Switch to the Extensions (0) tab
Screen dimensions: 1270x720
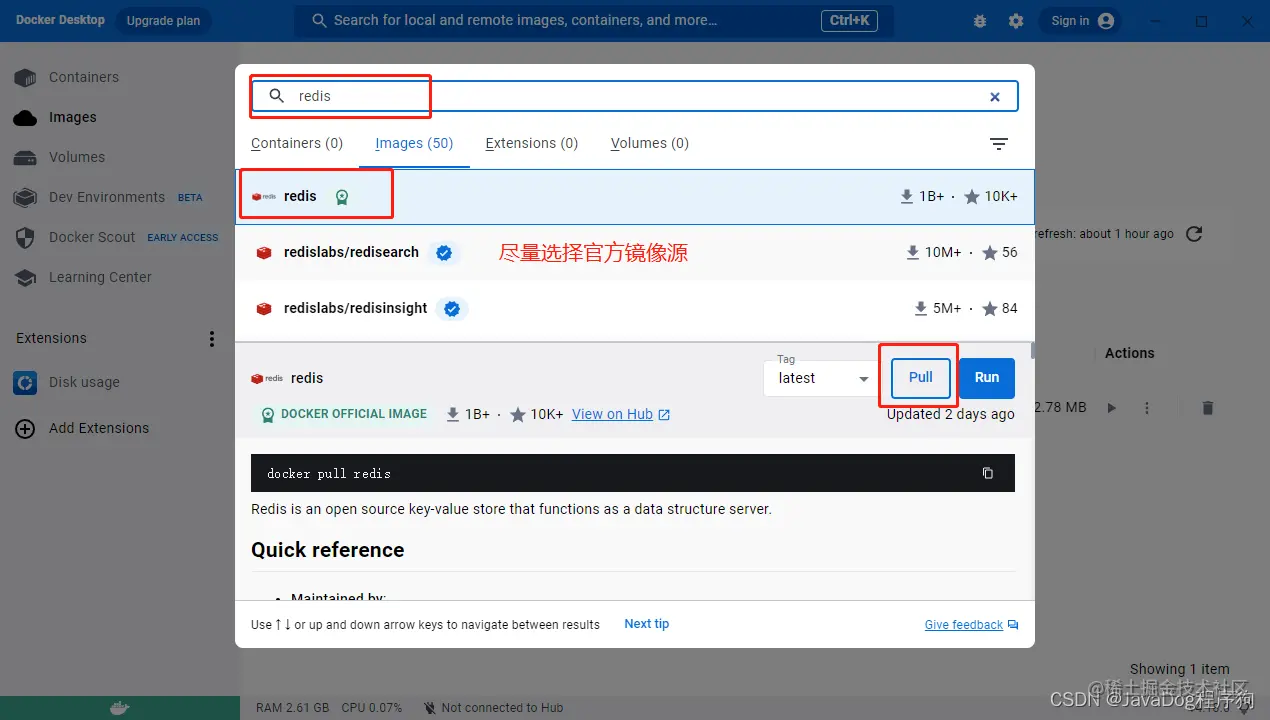pyautogui.click(x=532, y=143)
